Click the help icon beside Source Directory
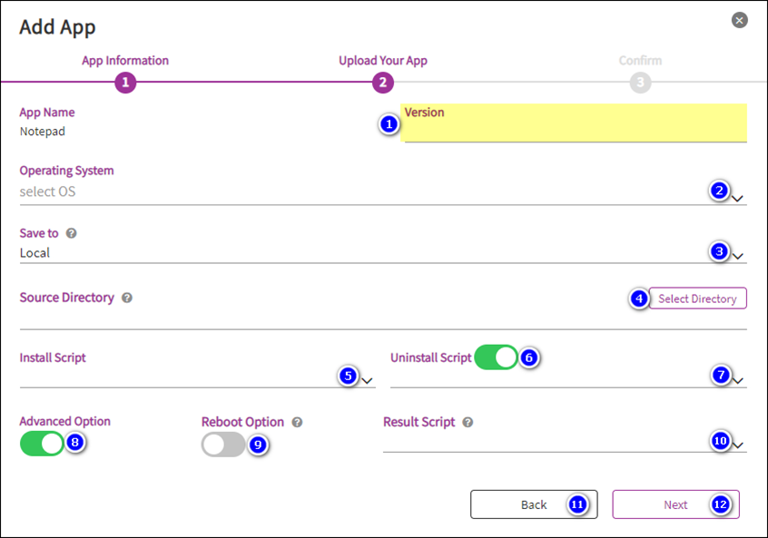 pyautogui.click(x=127, y=298)
